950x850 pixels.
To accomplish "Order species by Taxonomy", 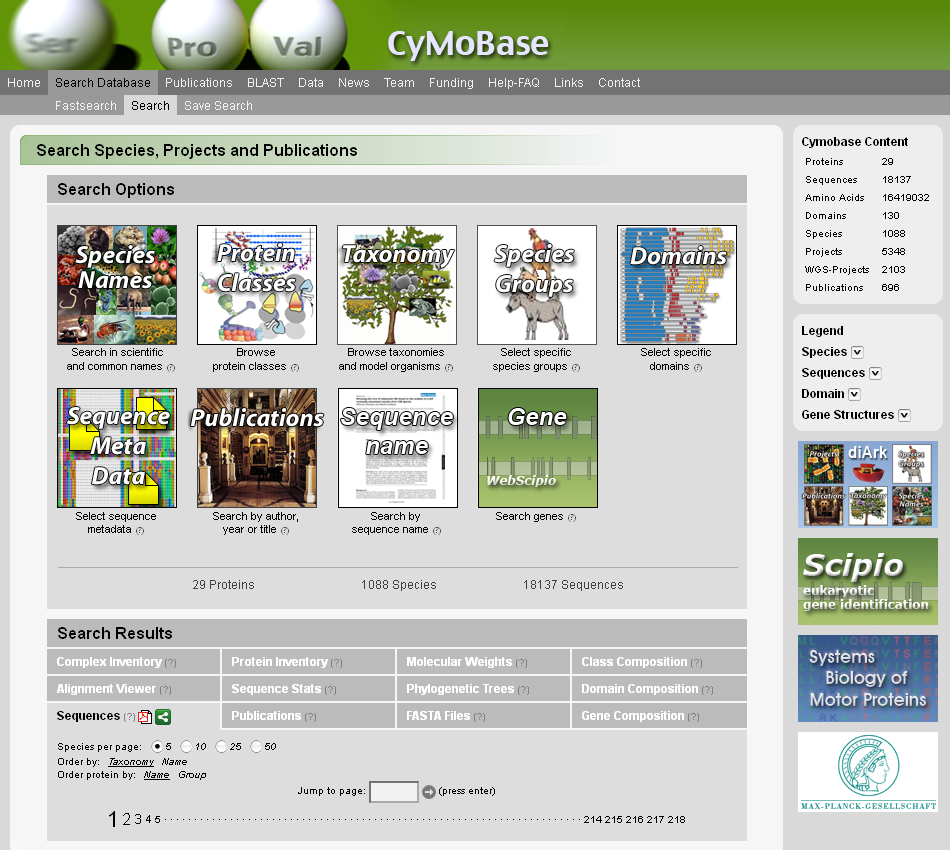I will (x=131, y=762).
